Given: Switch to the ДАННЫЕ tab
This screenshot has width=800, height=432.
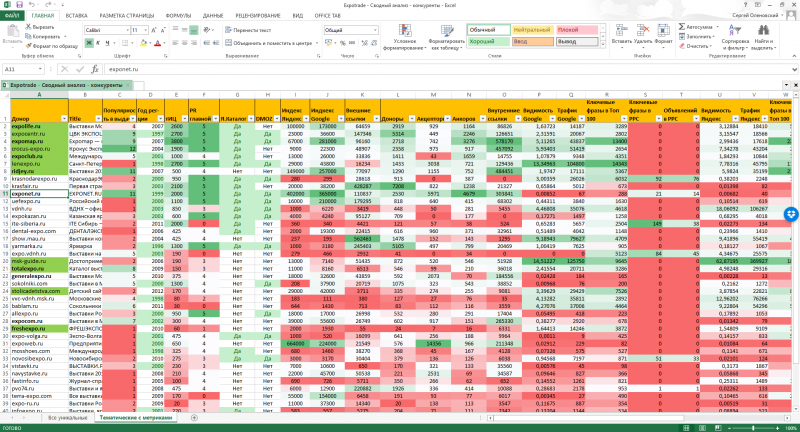Looking at the screenshot, I should tap(213, 16).
